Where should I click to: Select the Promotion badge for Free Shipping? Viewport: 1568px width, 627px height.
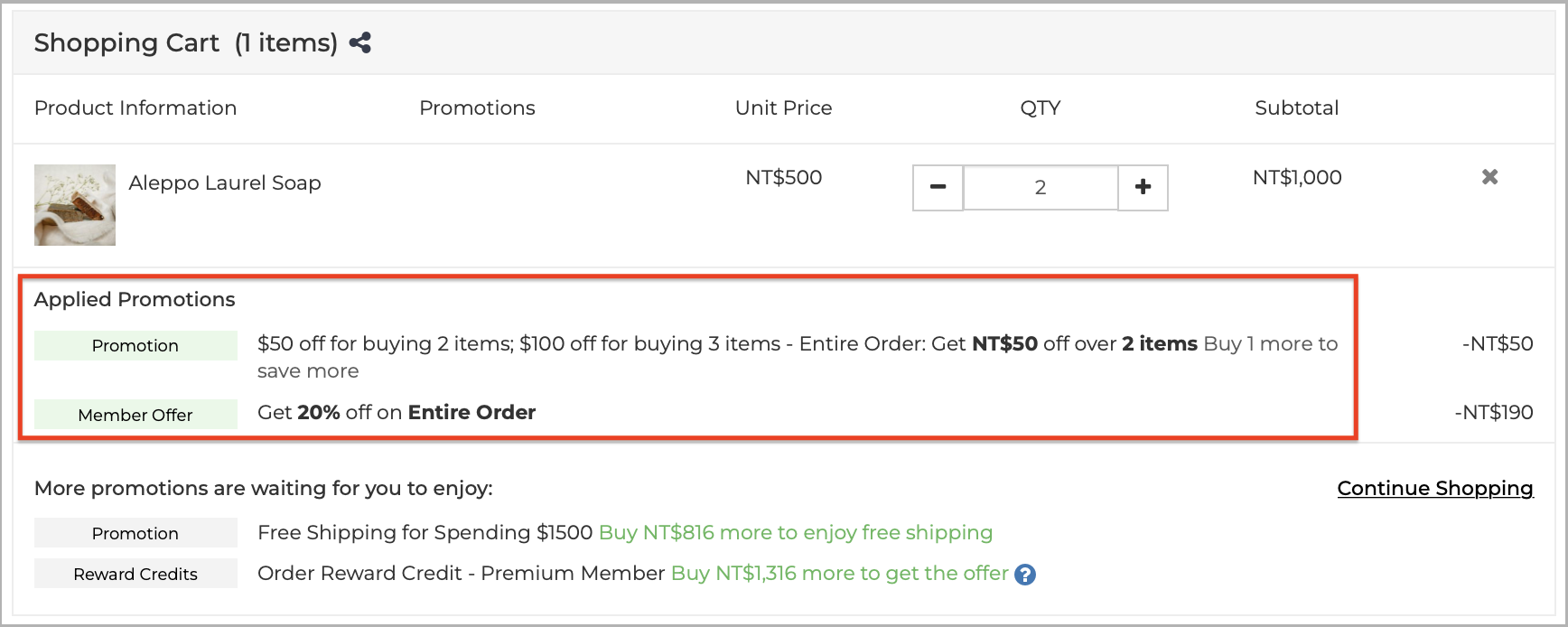point(135,532)
